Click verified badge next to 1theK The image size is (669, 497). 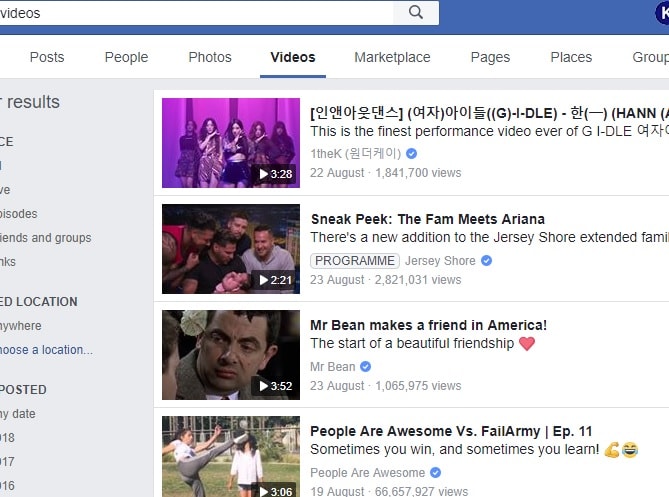click(412, 154)
